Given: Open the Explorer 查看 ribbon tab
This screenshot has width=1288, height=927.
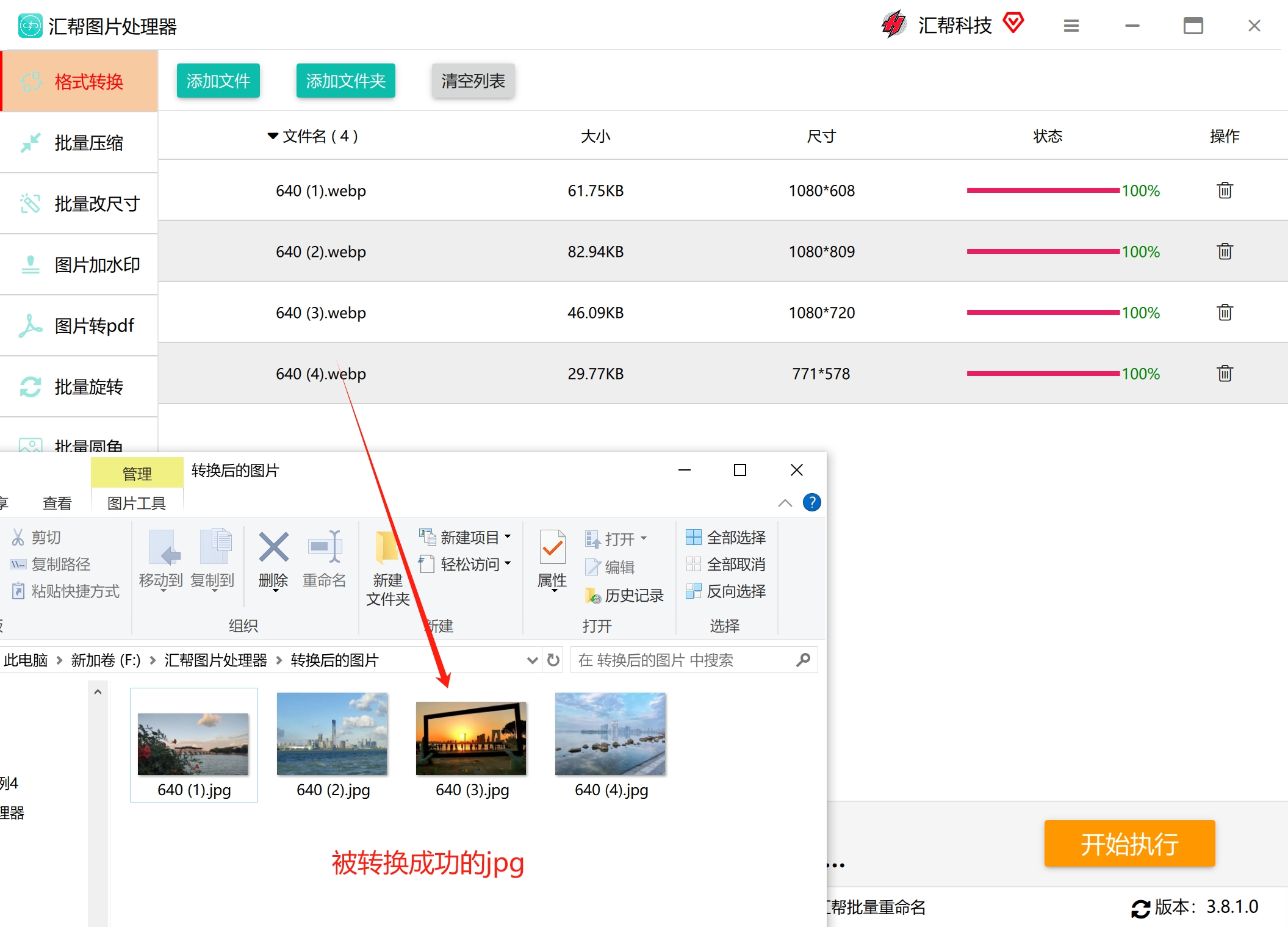Looking at the screenshot, I should click(x=57, y=503).
